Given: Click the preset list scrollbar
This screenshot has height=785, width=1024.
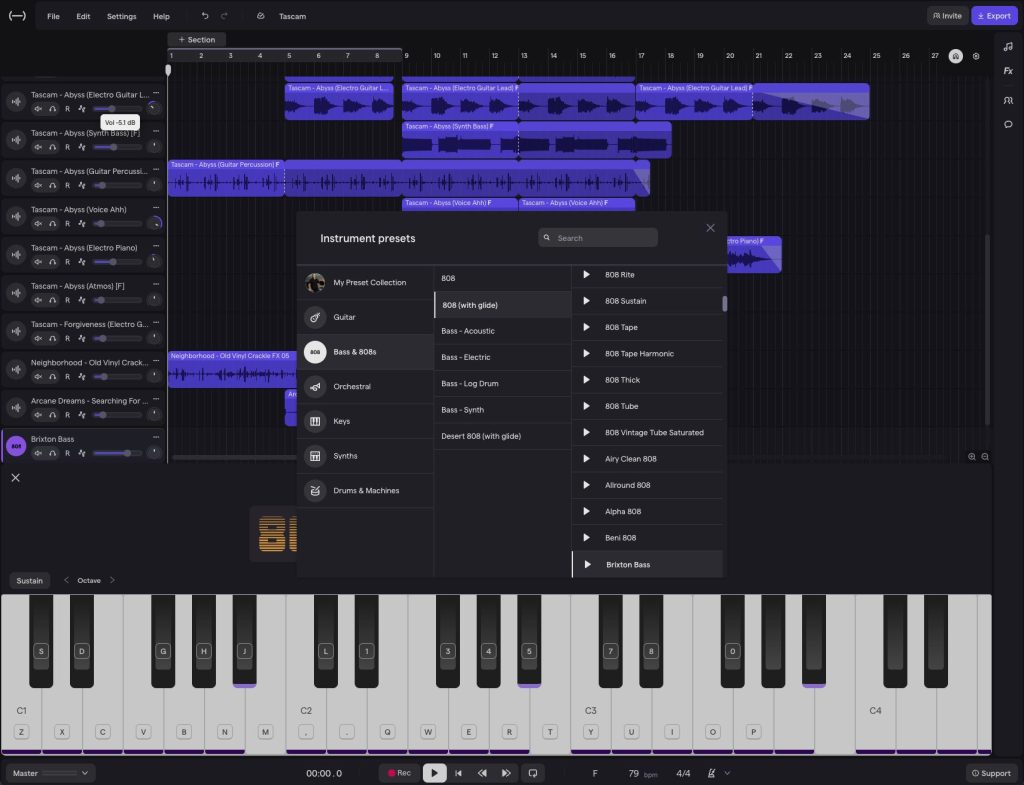Looking at the screenshot, I should [724, 304].
